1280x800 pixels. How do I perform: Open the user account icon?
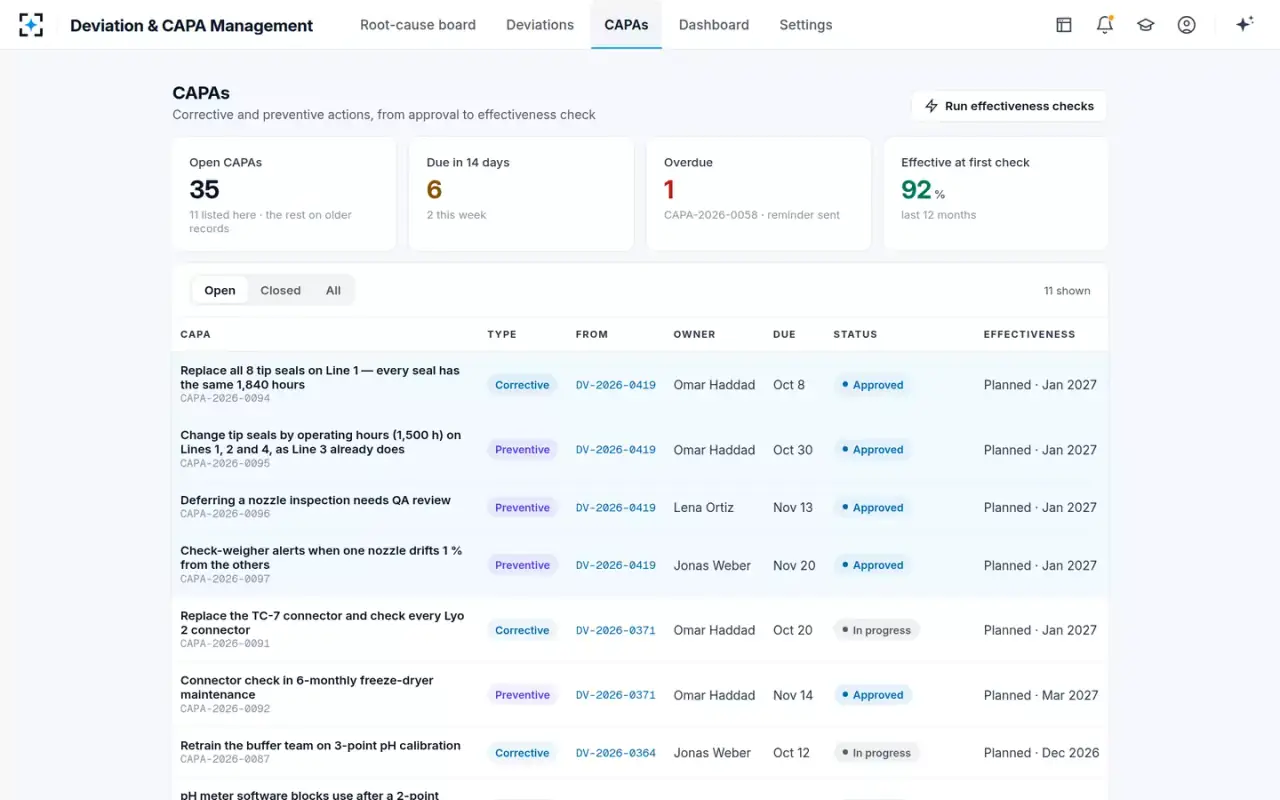click(1187, 25)
